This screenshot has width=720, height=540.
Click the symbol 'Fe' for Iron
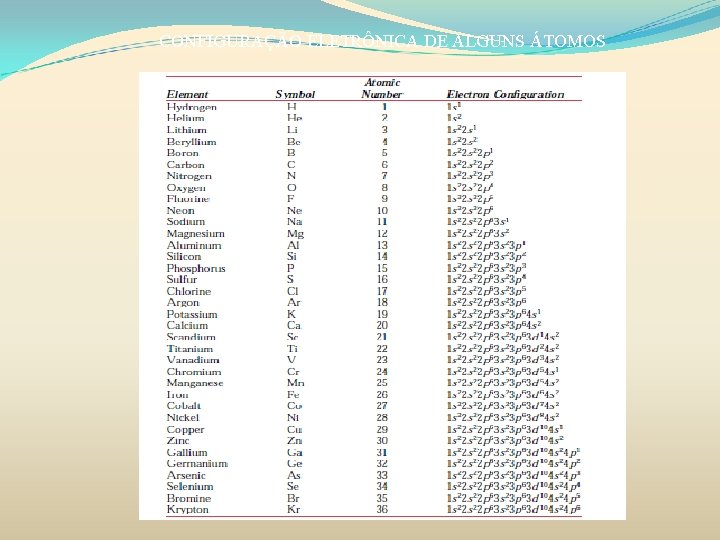[293, 394]
